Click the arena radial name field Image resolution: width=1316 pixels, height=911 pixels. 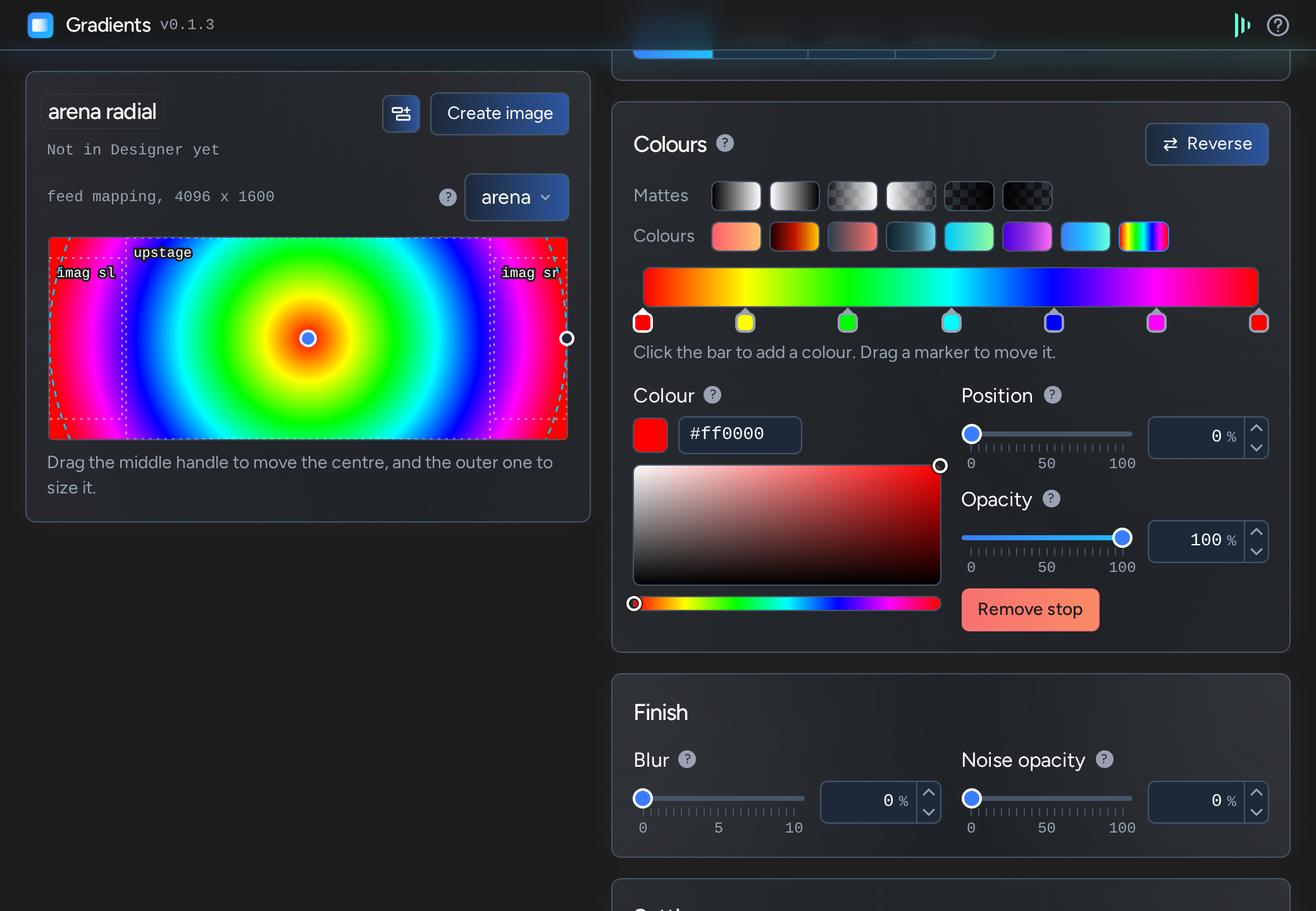102,112
